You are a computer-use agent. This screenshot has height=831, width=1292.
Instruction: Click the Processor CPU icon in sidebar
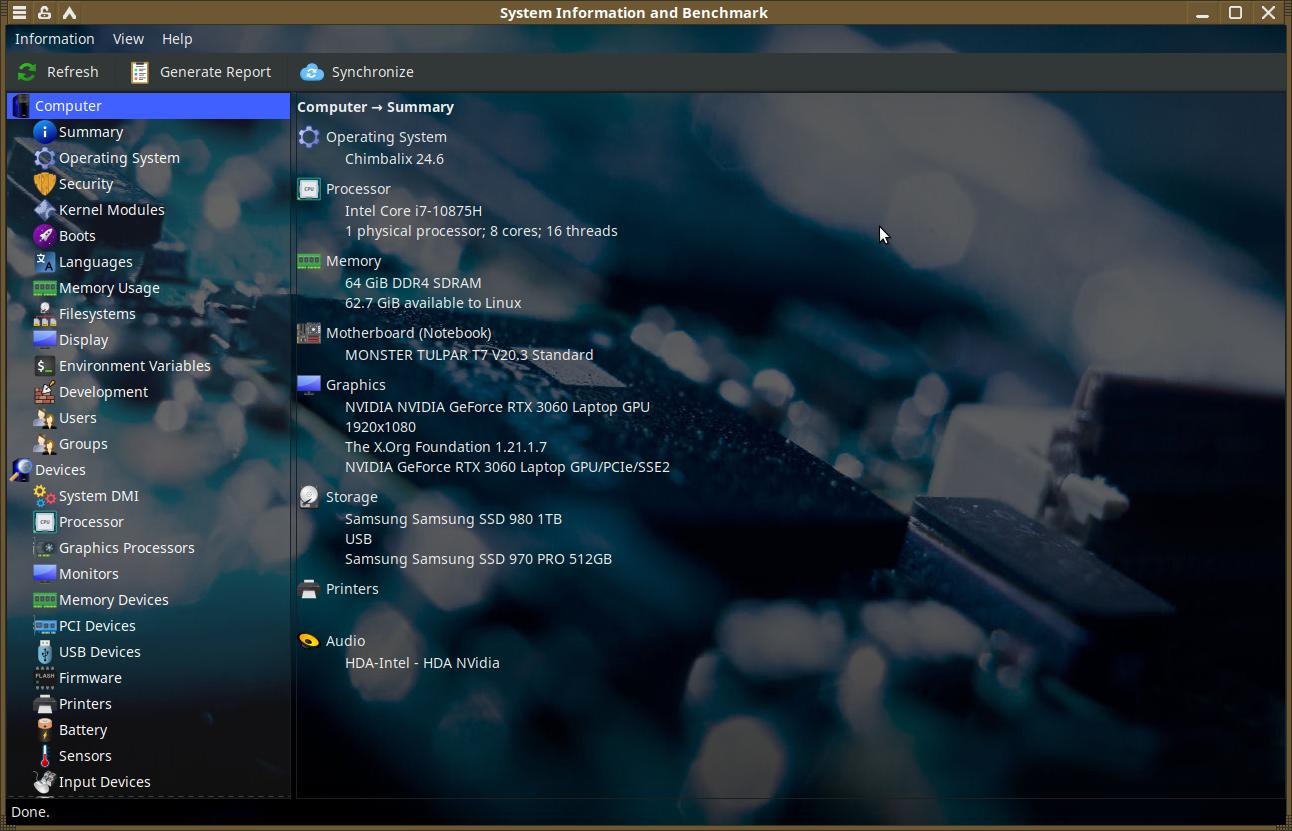pyautogui.click(x=44, y=522)
